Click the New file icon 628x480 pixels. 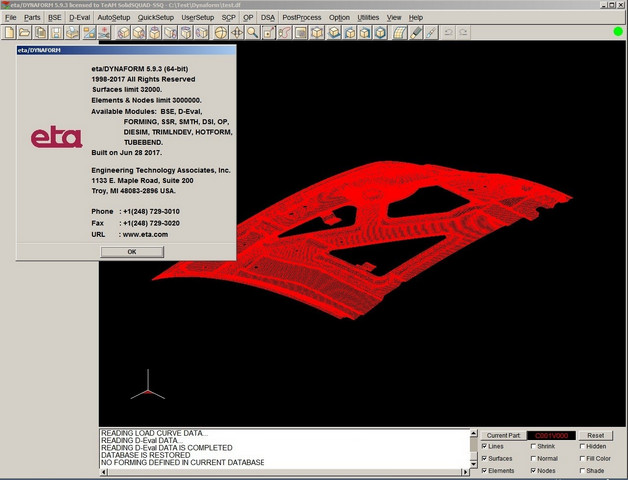[9, 33]
